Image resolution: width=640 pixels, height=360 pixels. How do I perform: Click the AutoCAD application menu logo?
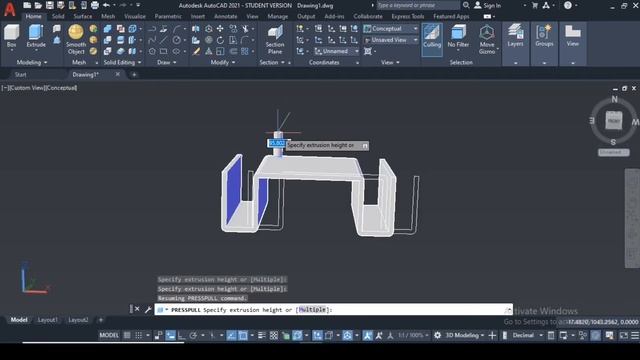click(9, 9)
